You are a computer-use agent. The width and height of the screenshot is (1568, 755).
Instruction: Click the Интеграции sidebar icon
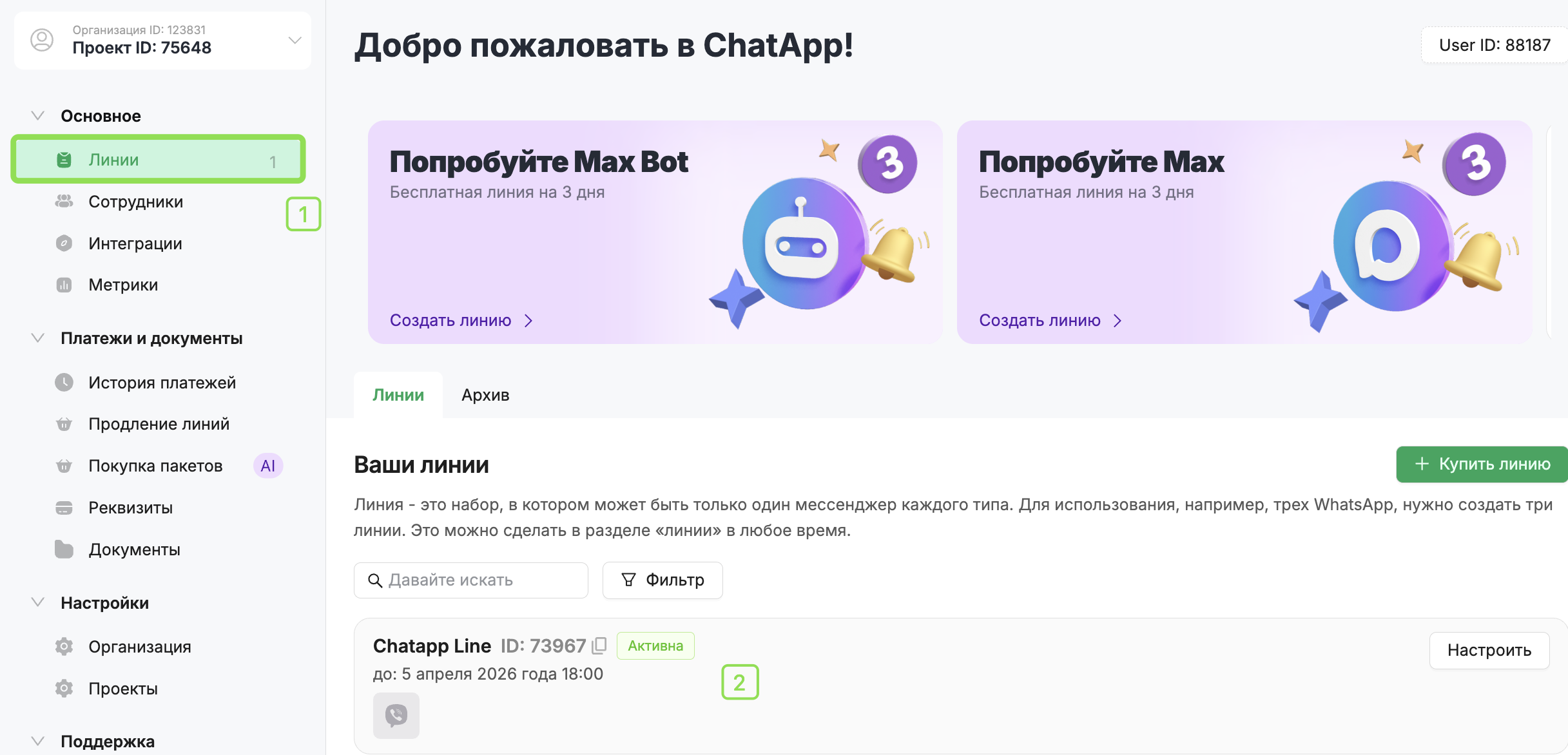[64, 244]
